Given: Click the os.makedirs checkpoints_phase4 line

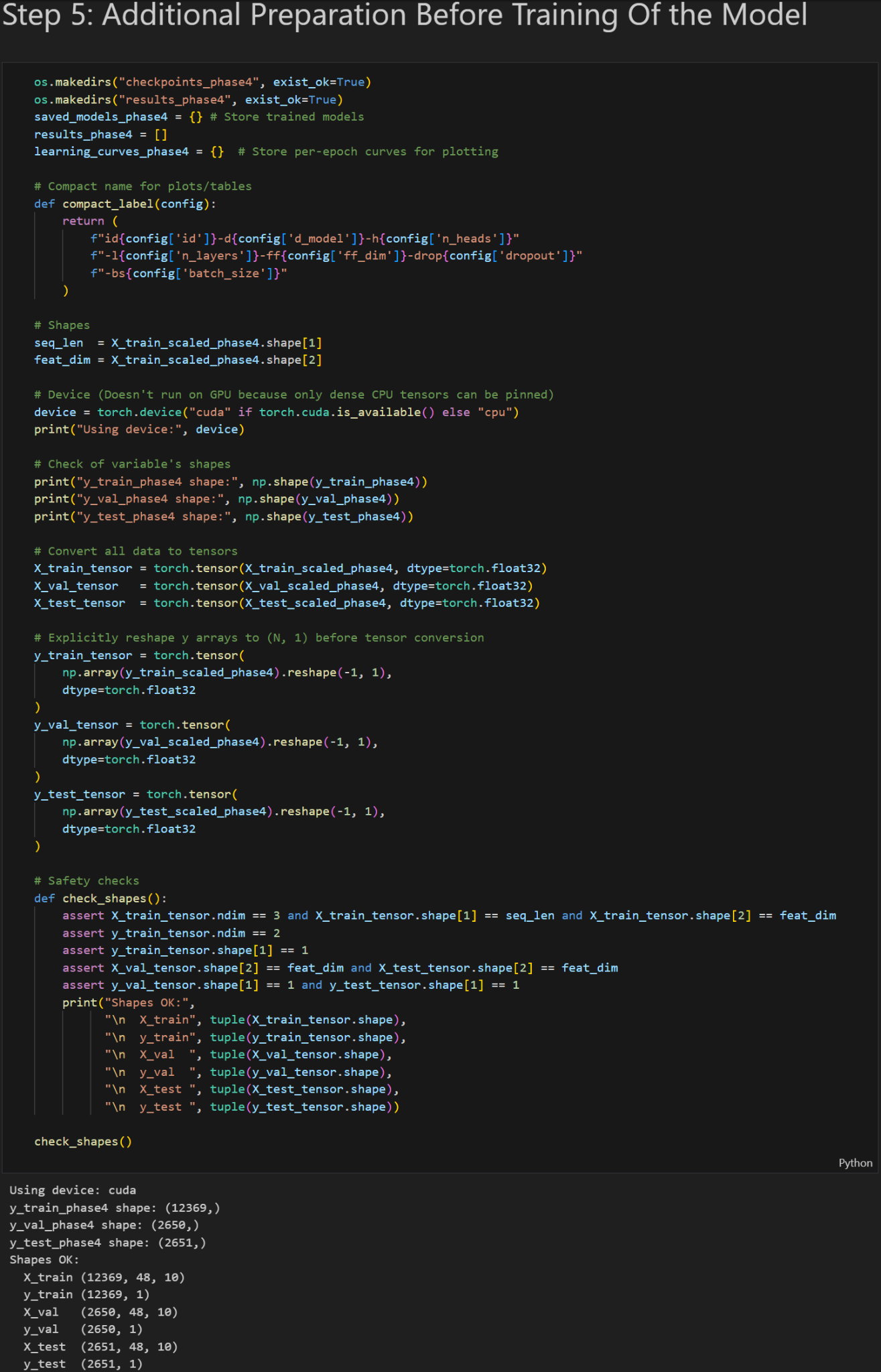Looking at the screenshot, I should (x=202, y=82).
